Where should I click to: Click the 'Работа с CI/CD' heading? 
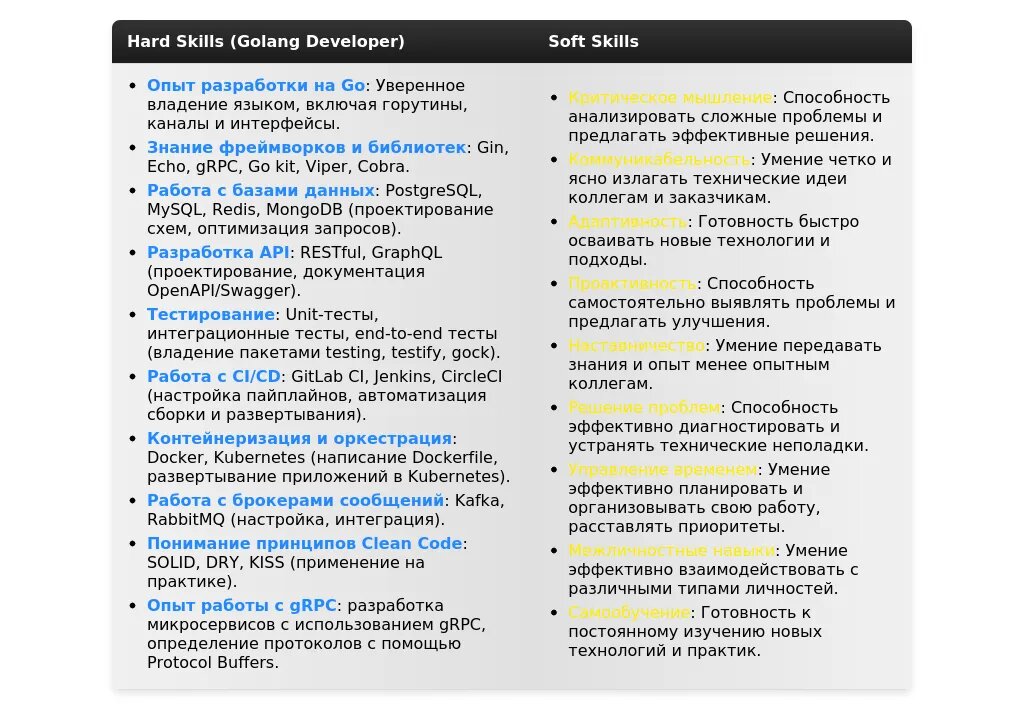[x=214, y=377]
